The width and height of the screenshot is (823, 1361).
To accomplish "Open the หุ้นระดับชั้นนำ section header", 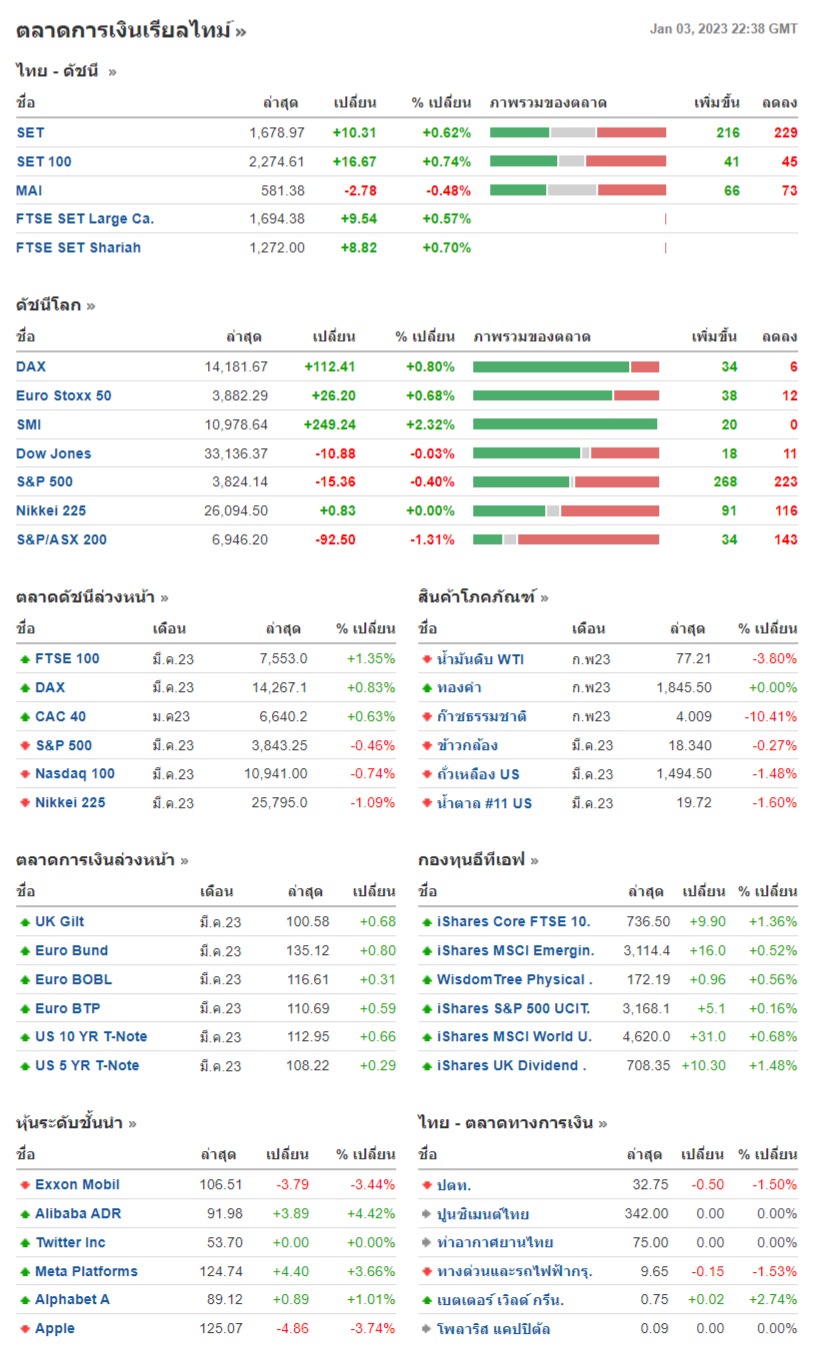I will (x=77, y=1122).
